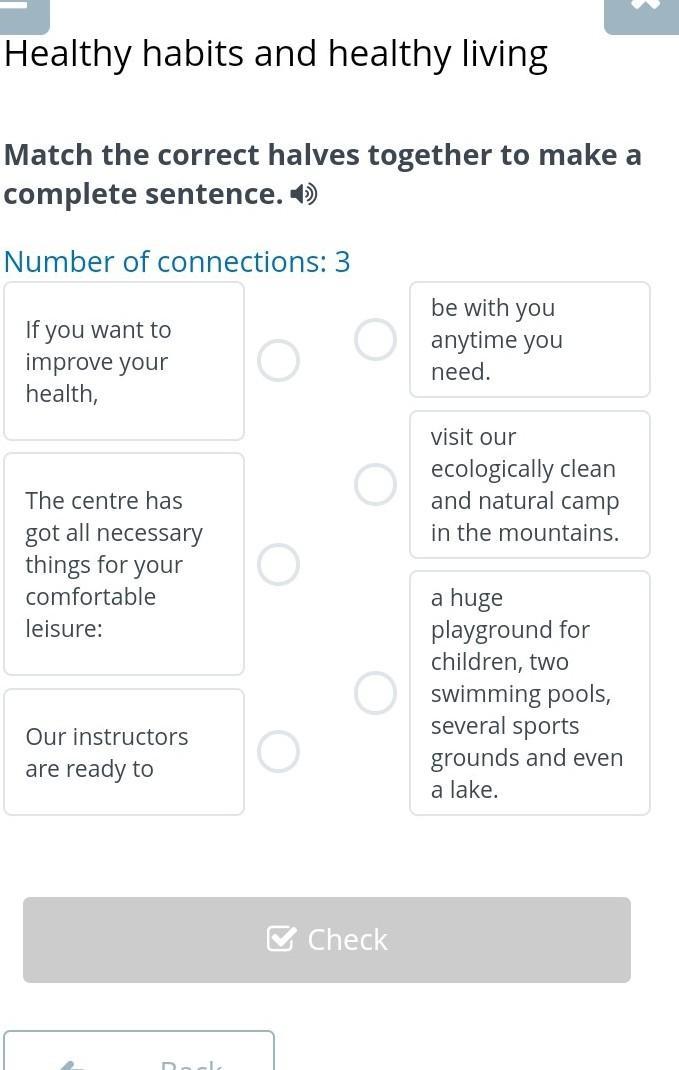Image resolution: width=679 pixels, height=1070 pixels.
Task: Play the audio speaker icon
Action: click(304, 194)
